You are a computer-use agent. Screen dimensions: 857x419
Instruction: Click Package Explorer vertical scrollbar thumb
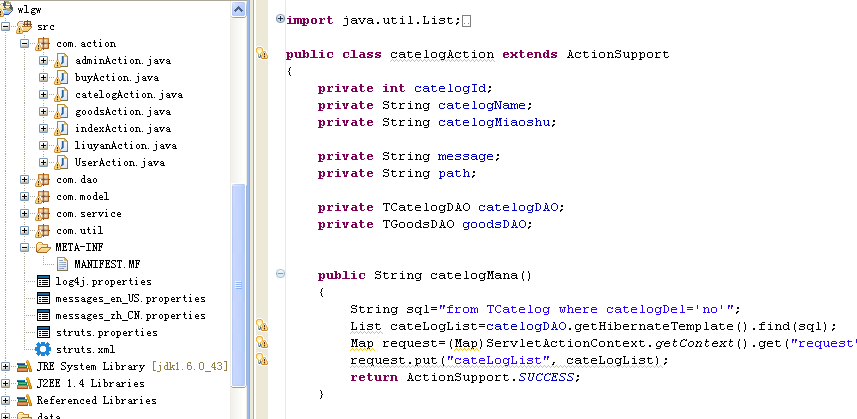239,285
